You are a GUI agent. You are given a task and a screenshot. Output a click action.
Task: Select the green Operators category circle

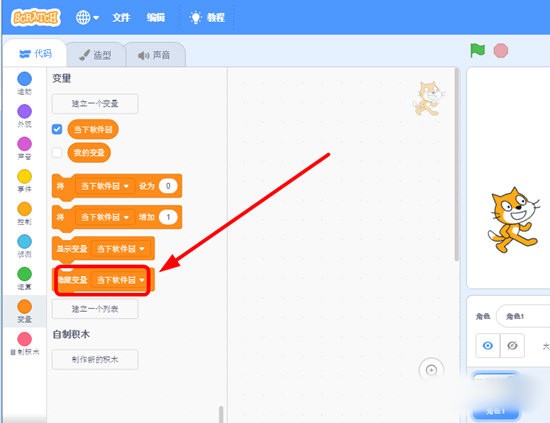[25, 274]
